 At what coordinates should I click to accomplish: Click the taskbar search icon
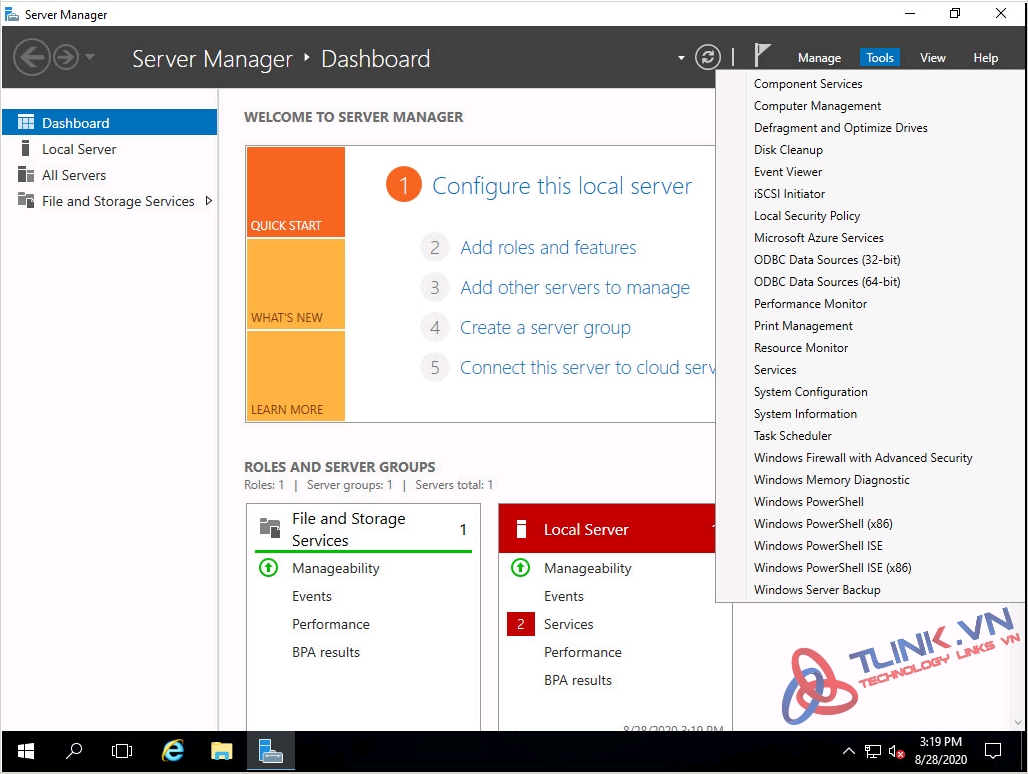point(74,750)
